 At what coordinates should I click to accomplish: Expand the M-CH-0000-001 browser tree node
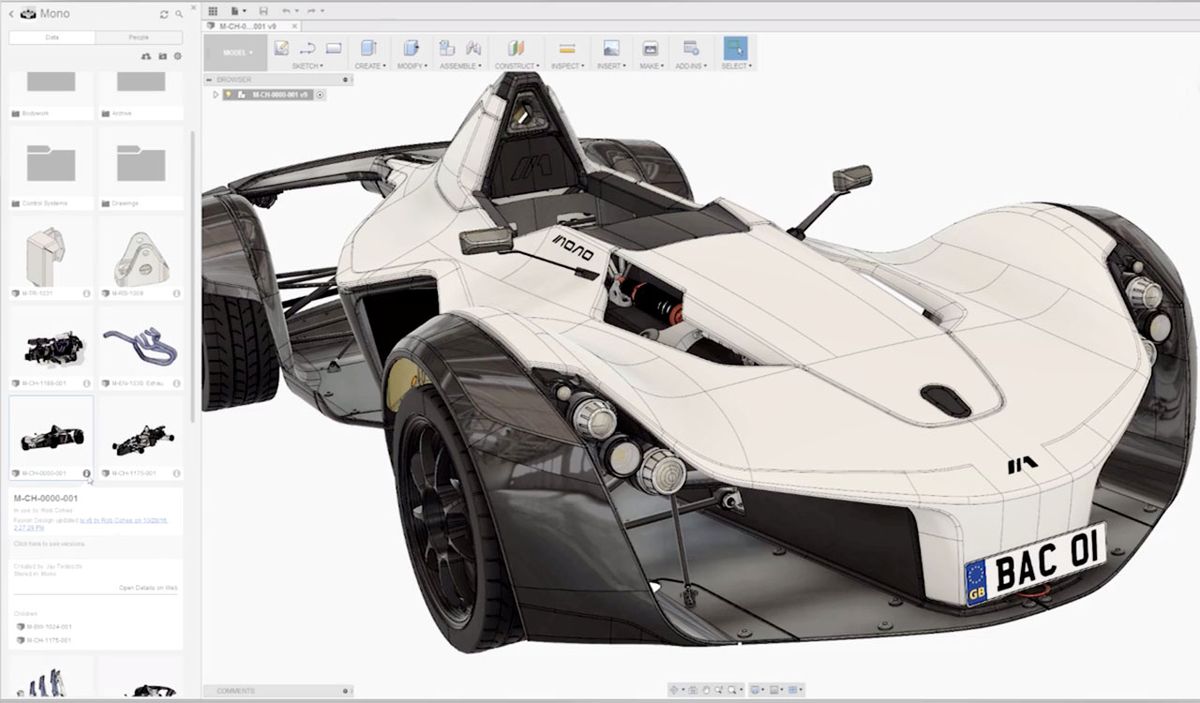pos(216,94)
